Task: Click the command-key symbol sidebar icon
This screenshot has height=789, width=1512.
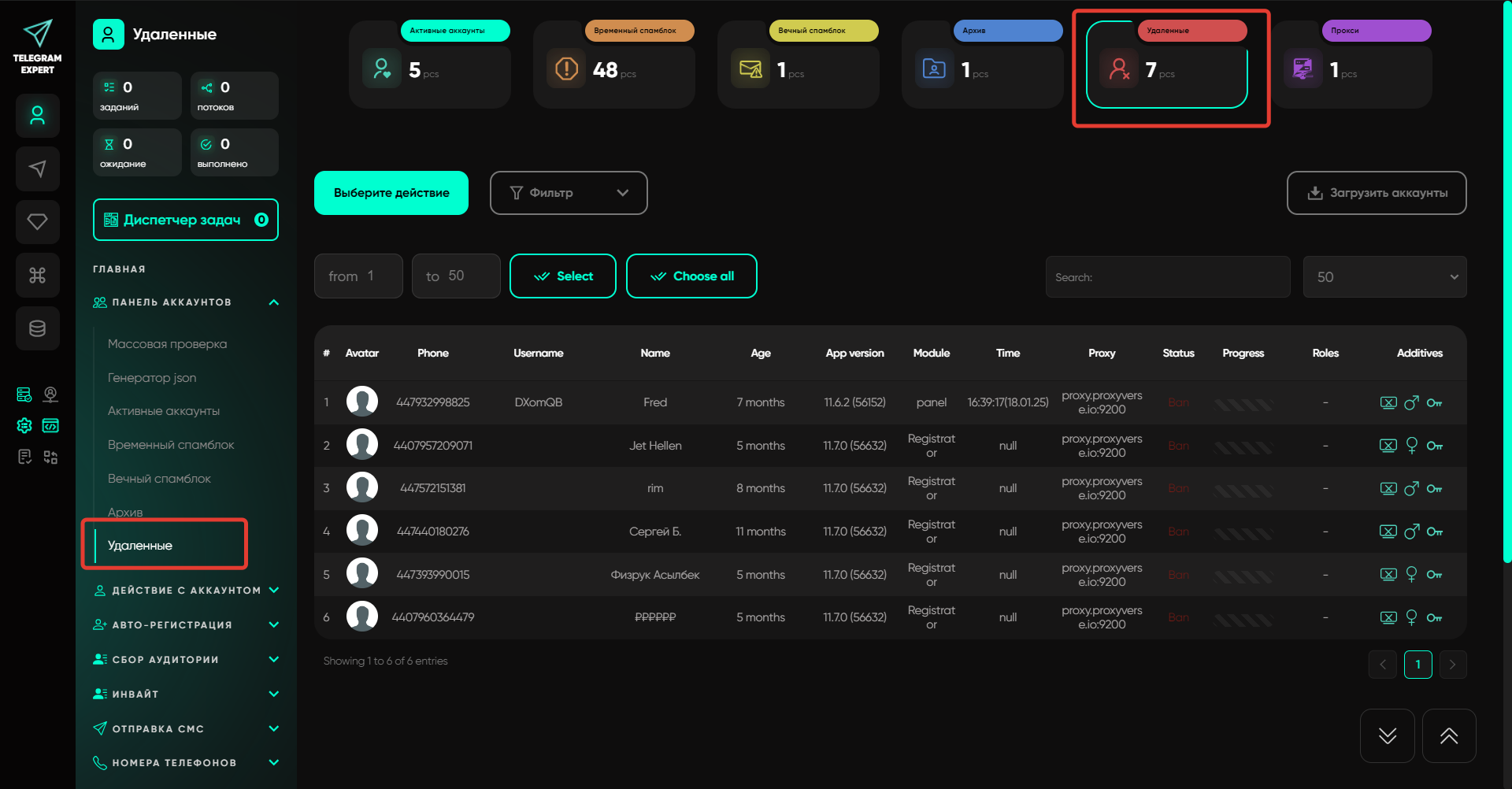Action: 37,276
